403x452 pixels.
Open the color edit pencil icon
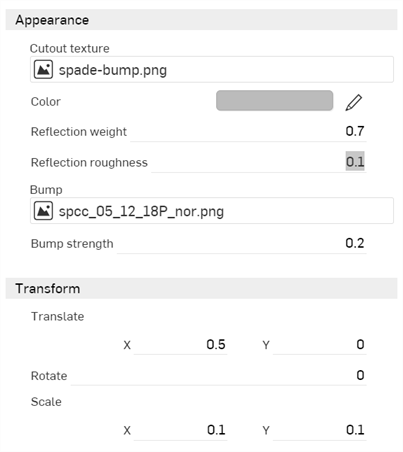[x=354, y=102]
